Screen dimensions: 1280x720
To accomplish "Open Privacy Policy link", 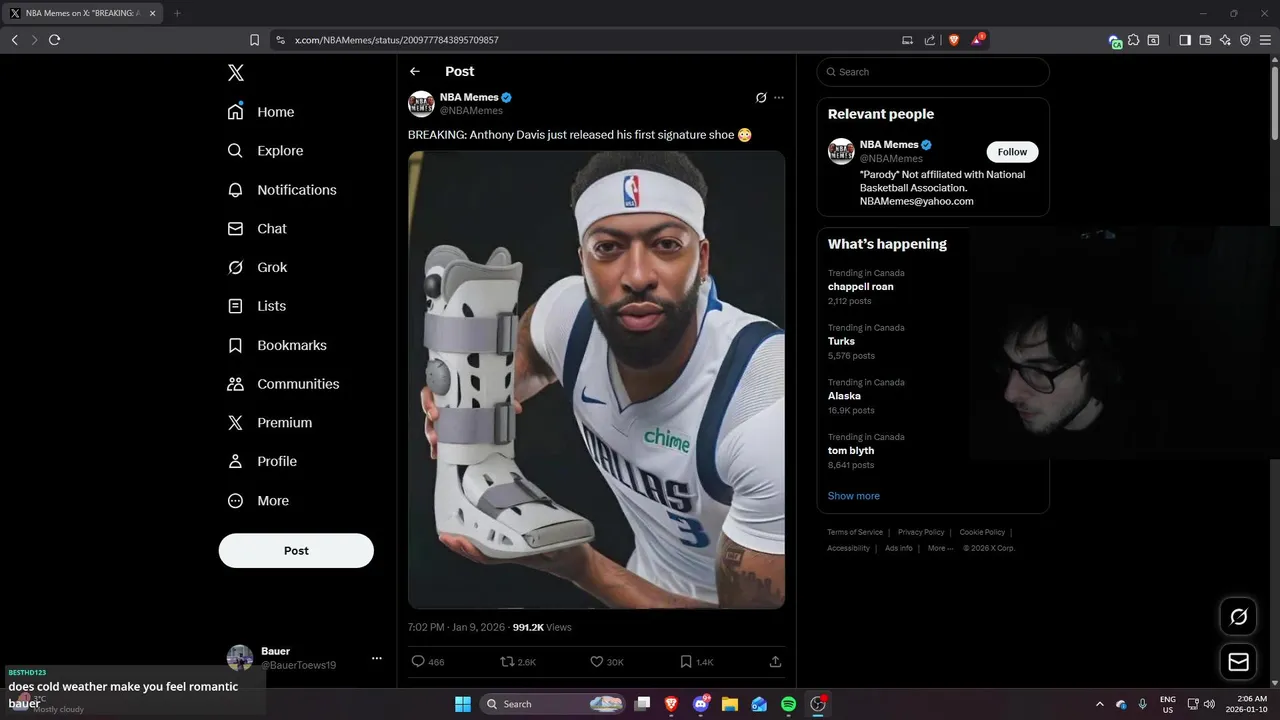I will [x=921, y=533].
